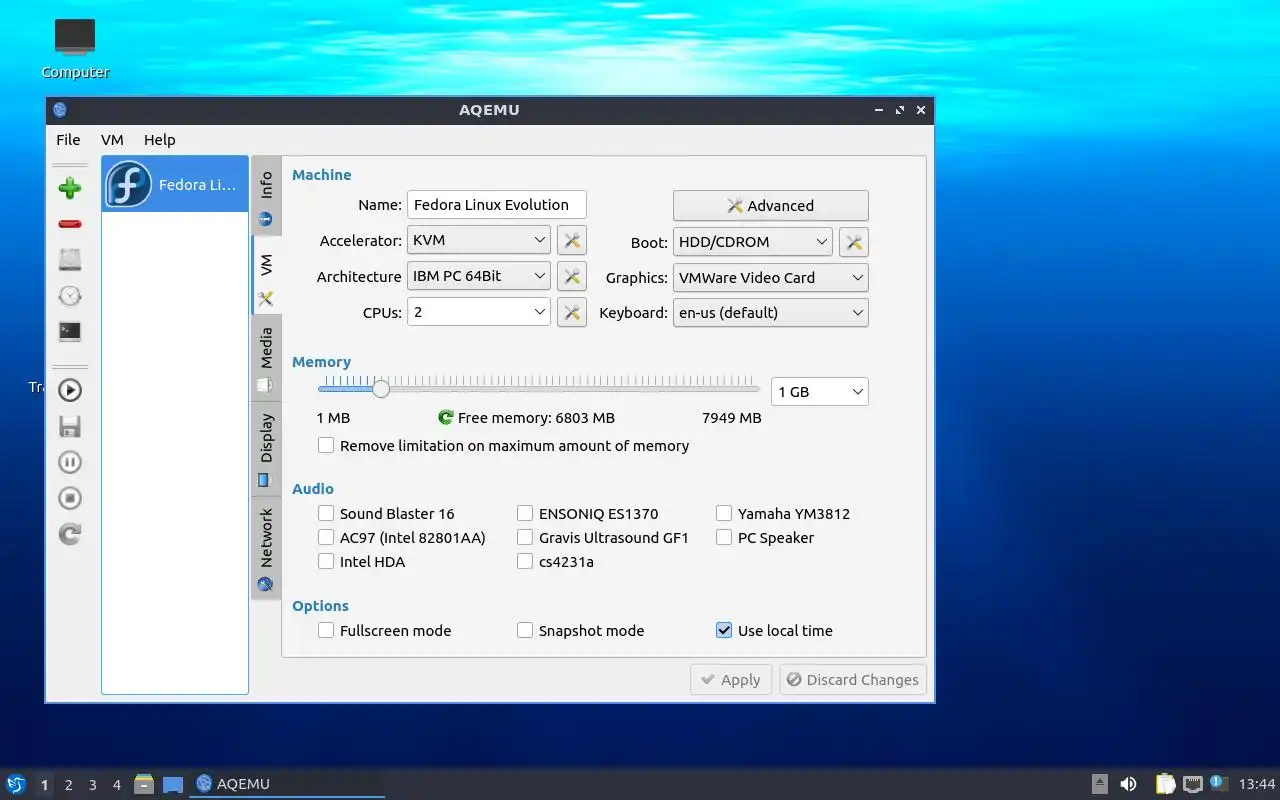1280x800 pixels.
Task: Open the Graphics VMWare Video Card dropdown
Action: tap(771, 278)
